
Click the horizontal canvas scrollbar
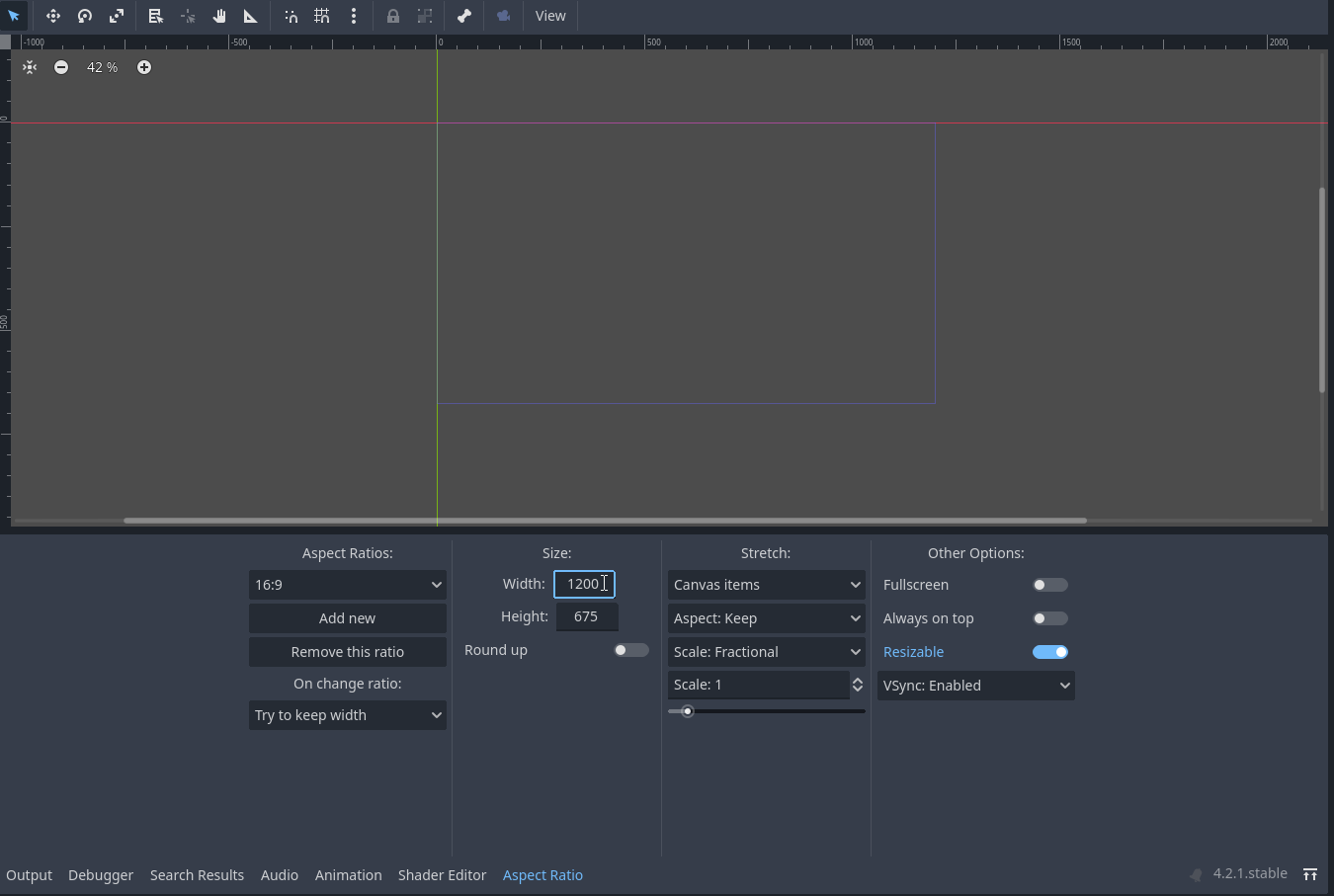click(605, 521)
